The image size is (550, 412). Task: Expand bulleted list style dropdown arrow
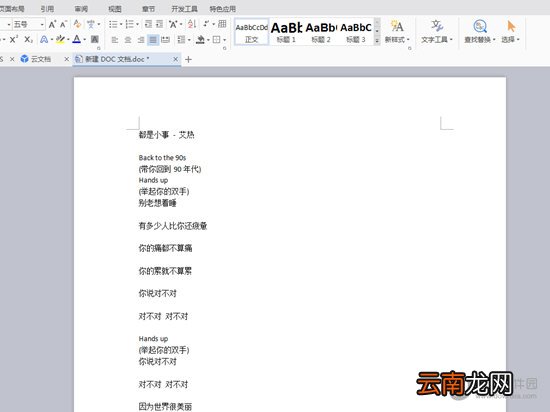click(121, 25)
